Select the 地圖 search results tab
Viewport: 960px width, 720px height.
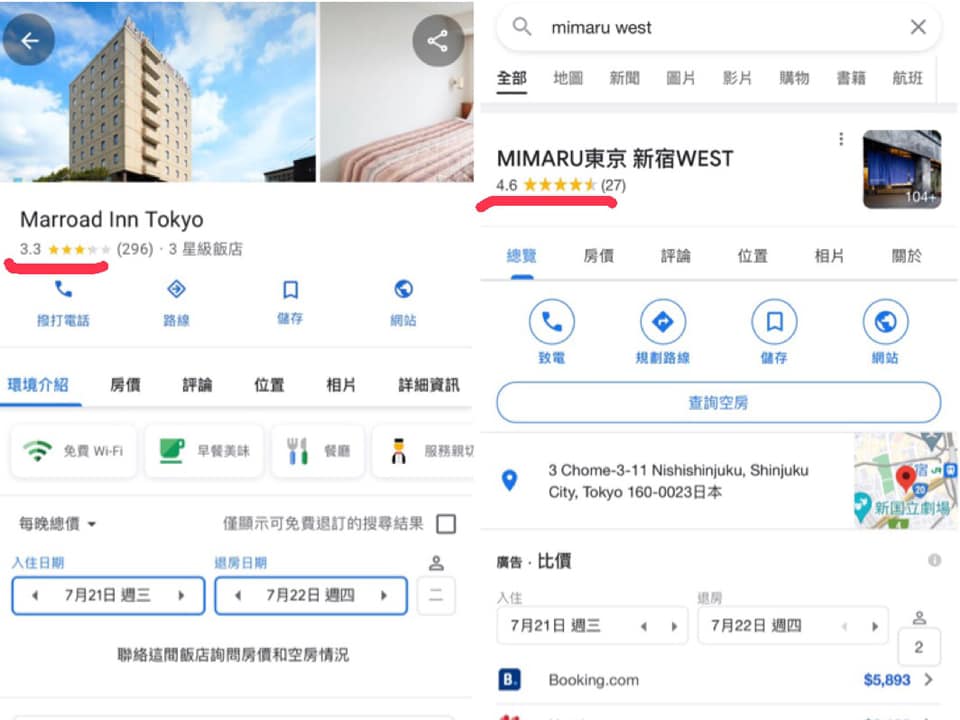tap(568, 78)
